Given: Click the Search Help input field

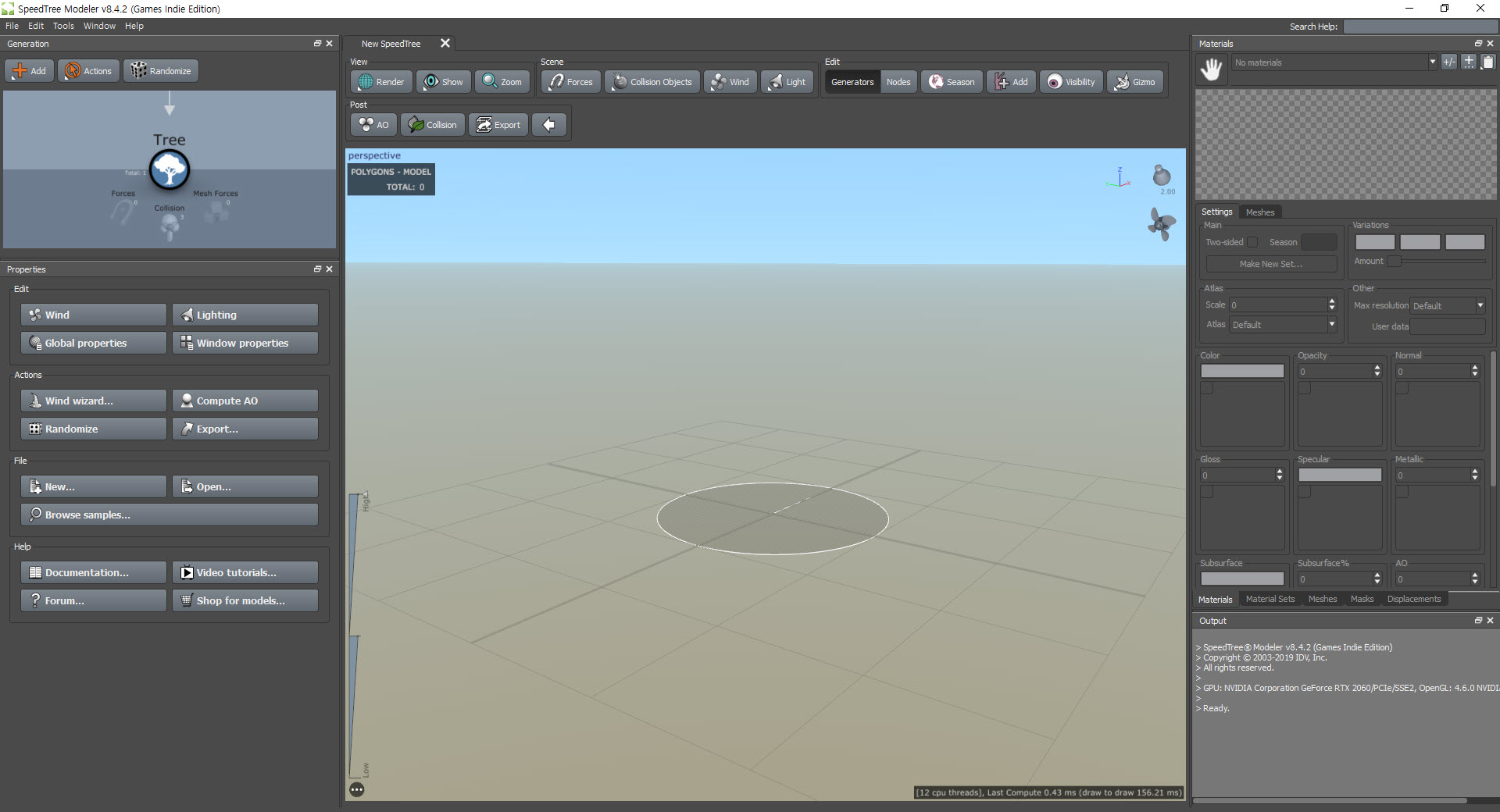Looking at the screenshot, I should tap(1420, 27).
